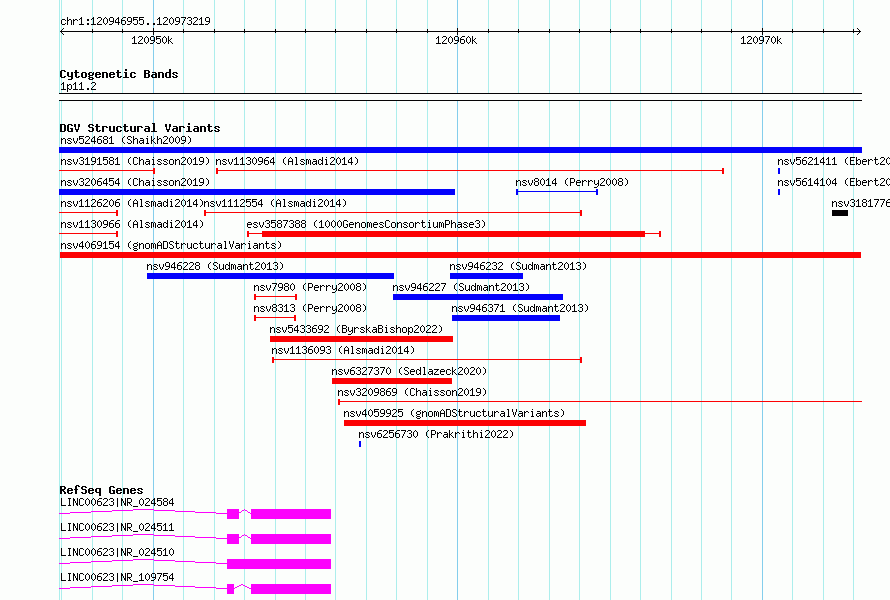890x600 pixels.
Task: Click the 120960k ruler mark
Action: click(x=456, y=40)
